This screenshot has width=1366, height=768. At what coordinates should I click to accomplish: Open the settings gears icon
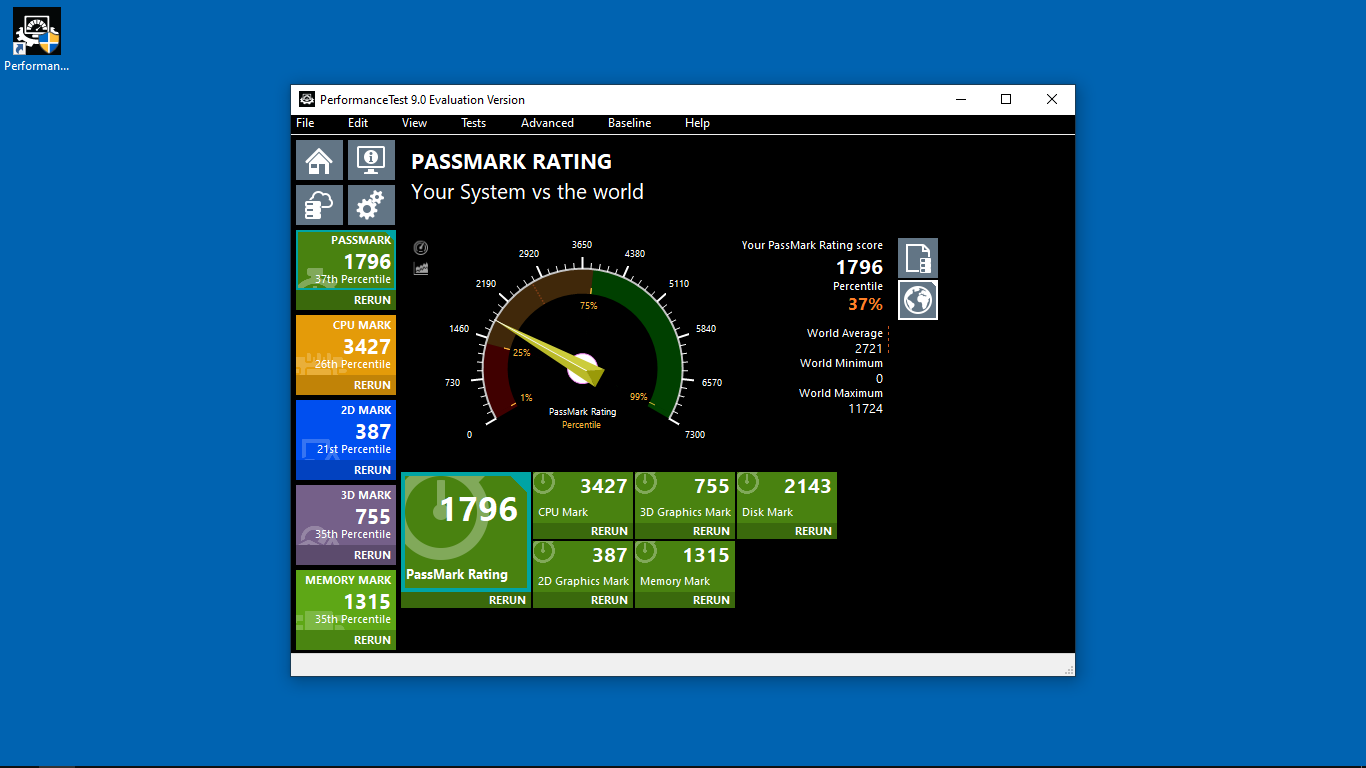(x=371, y=205)
